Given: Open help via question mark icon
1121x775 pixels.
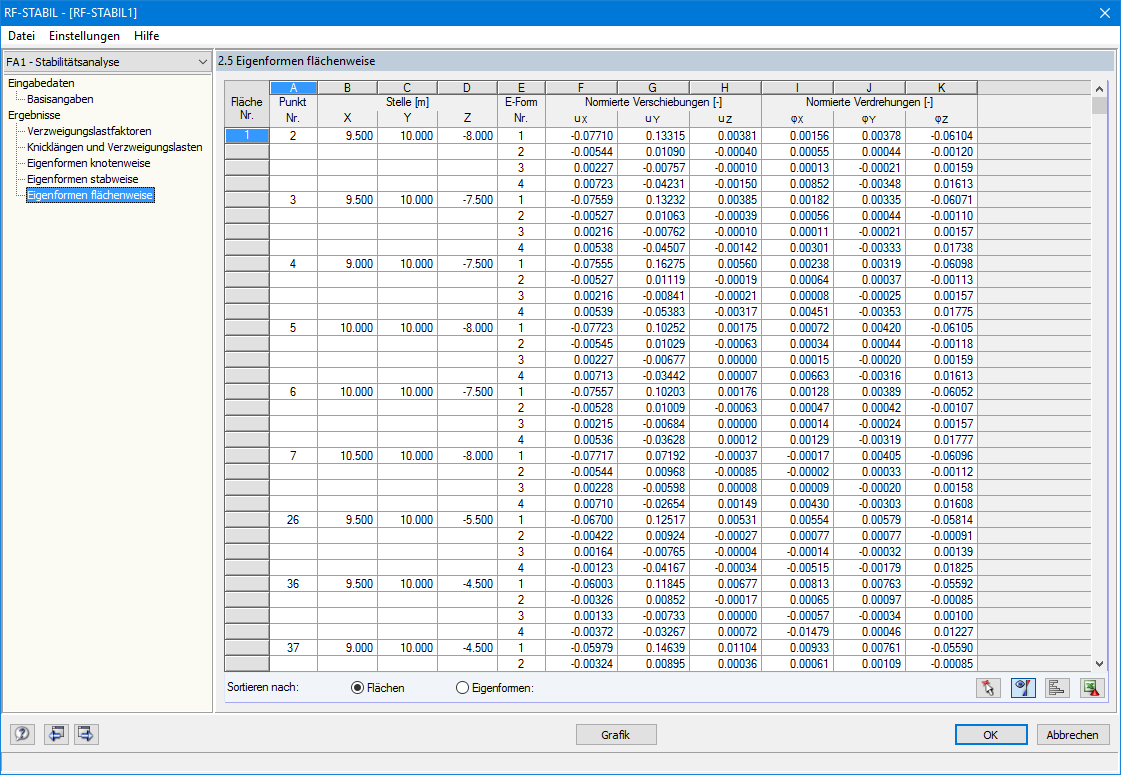Looking at the screenshot, I should coord(22,734).
